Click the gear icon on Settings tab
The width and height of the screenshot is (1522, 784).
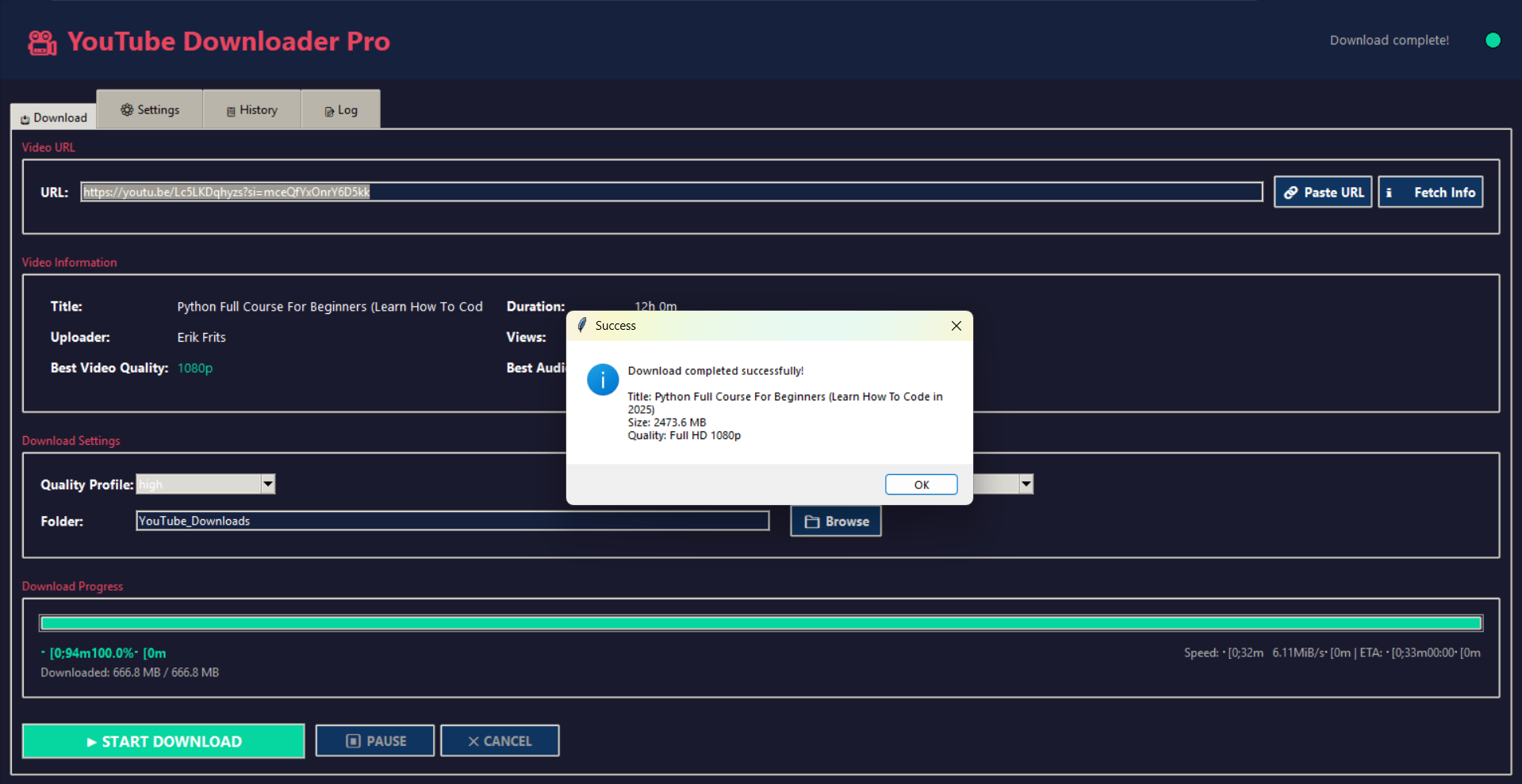click(127, 110)
